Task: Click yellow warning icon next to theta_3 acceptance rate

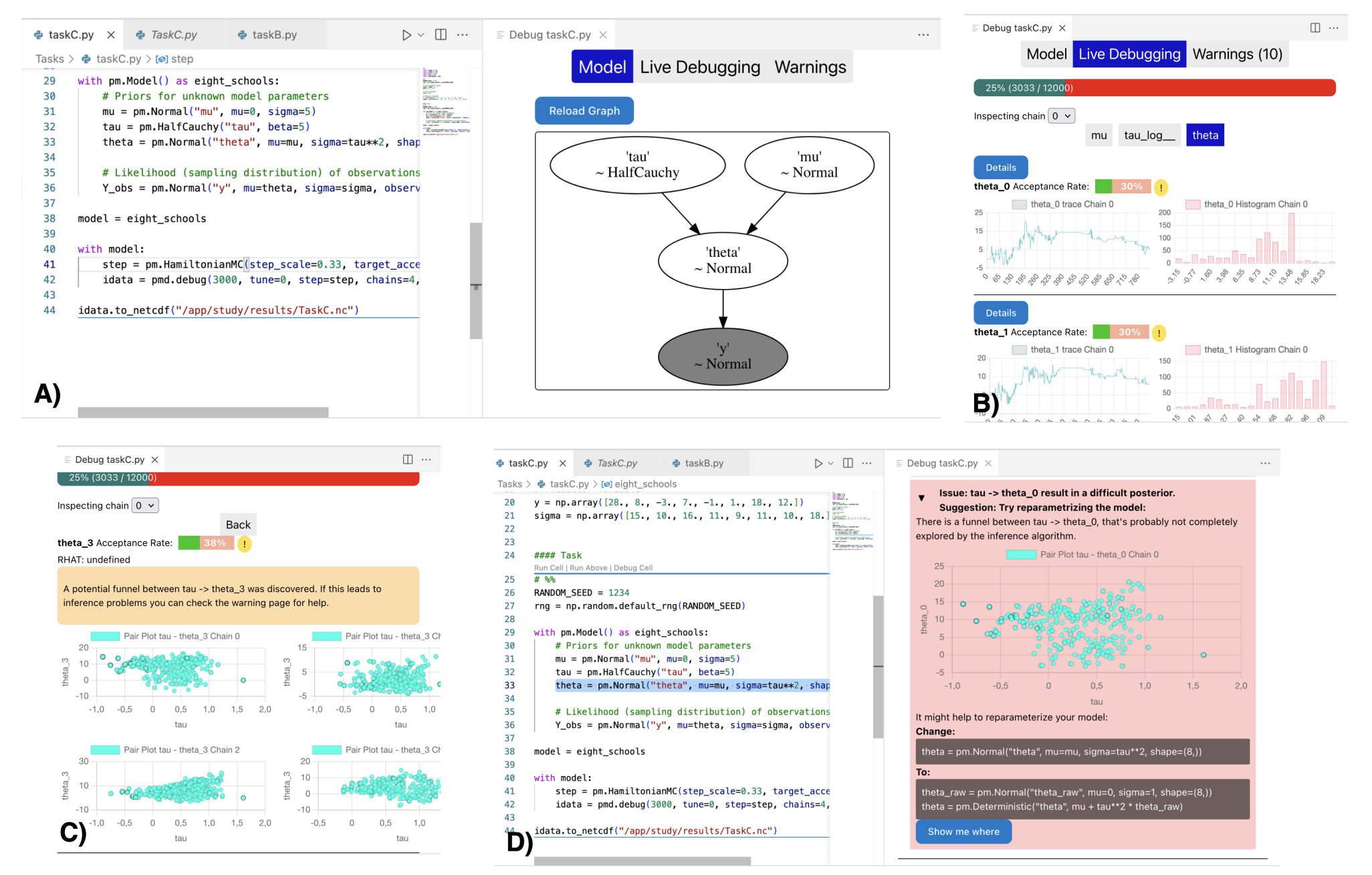Action: tap(245, 544)
